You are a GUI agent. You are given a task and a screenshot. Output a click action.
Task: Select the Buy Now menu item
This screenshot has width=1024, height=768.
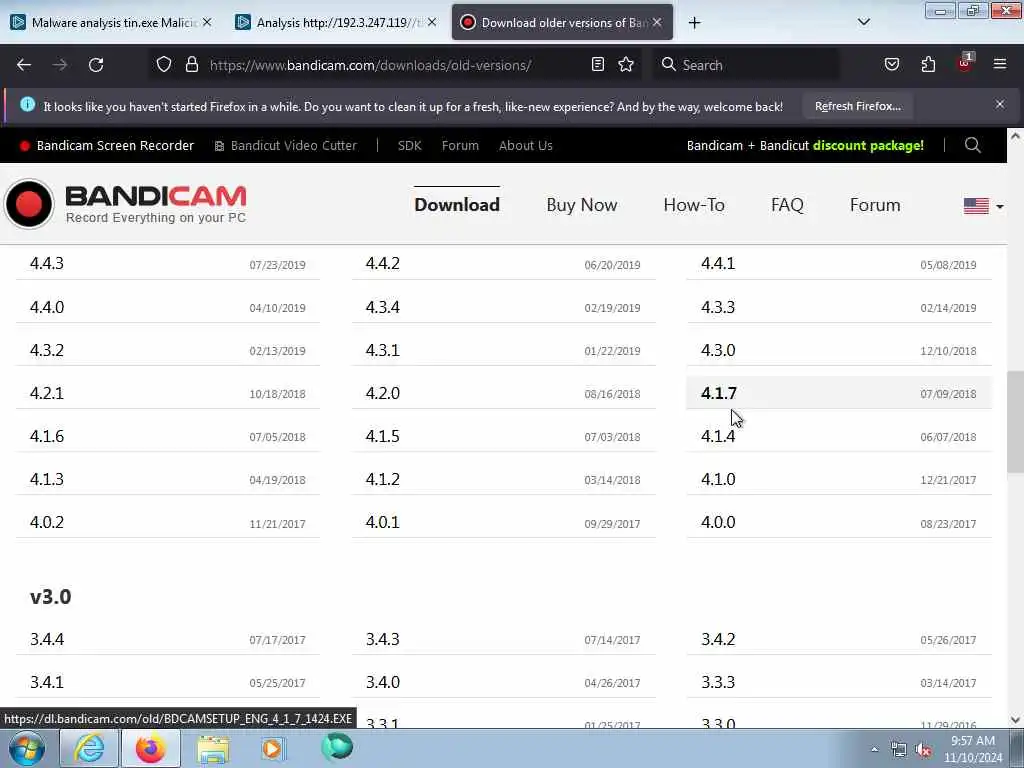tap(582, 205)
